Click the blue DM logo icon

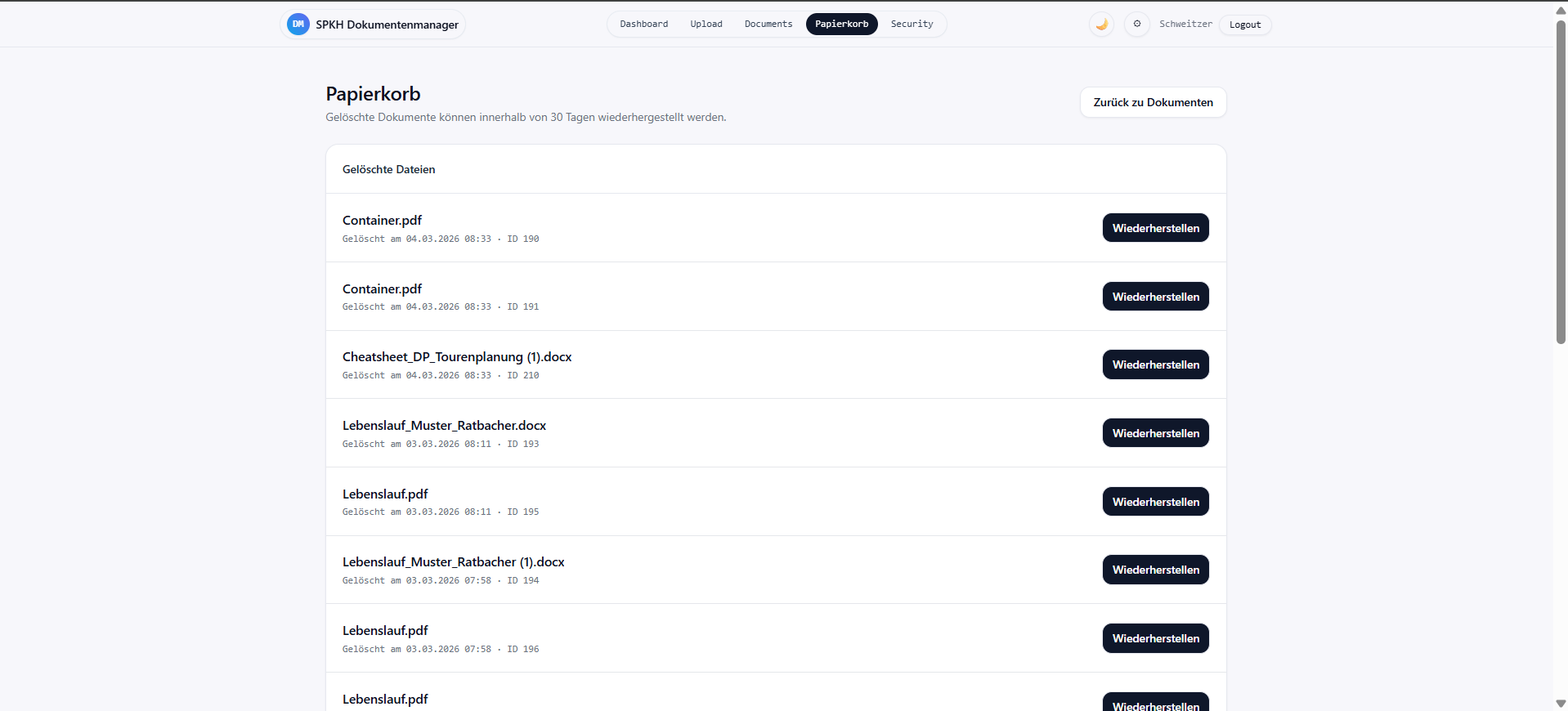coord(298,25)
